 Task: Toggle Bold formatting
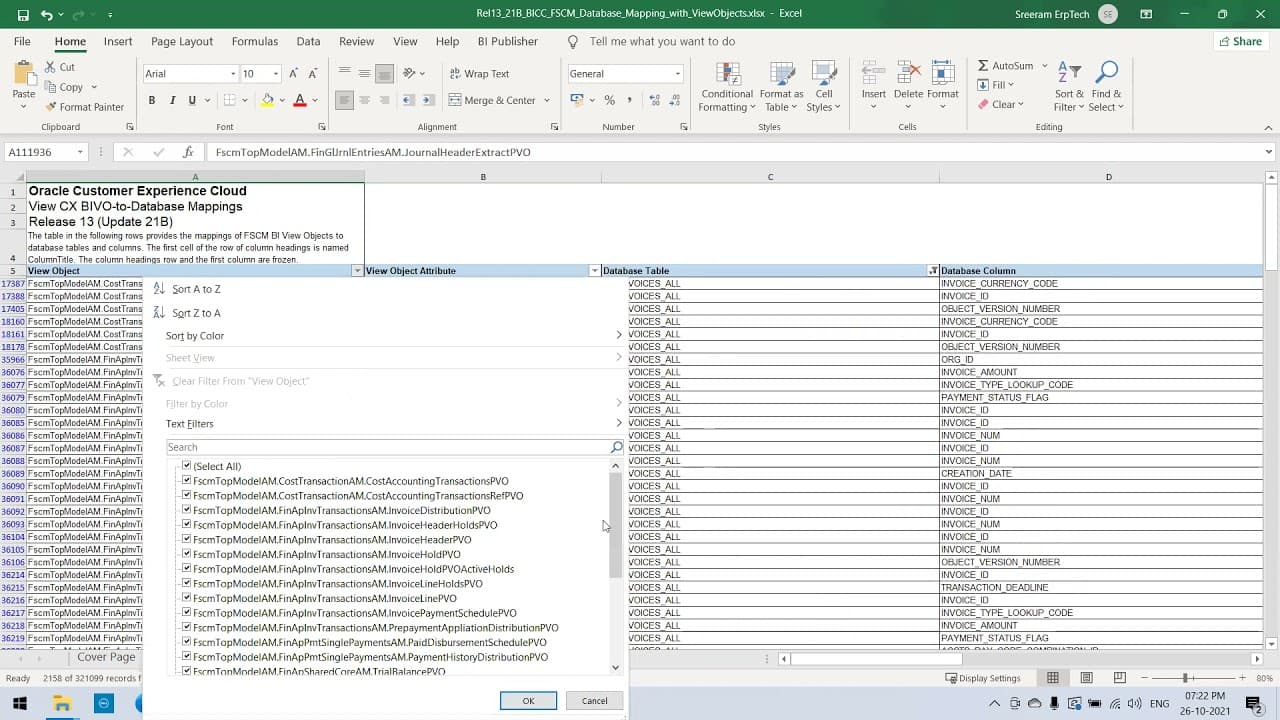[x=152, y=100]
